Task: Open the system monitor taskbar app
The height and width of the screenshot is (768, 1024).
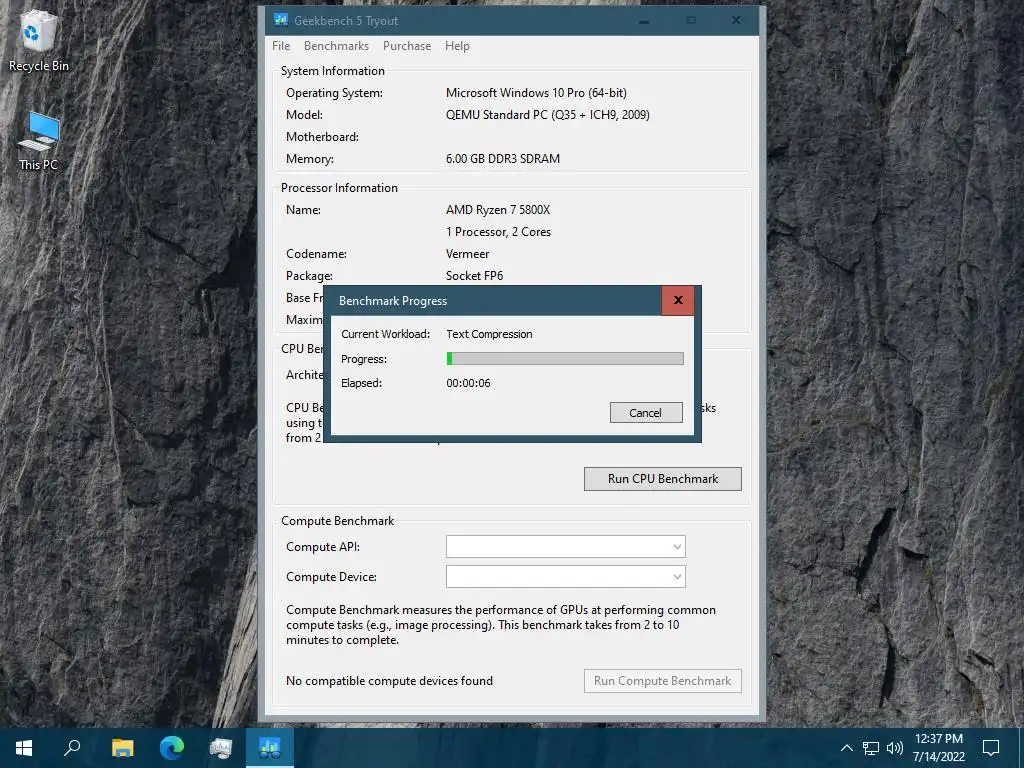Action: point(221,748)
